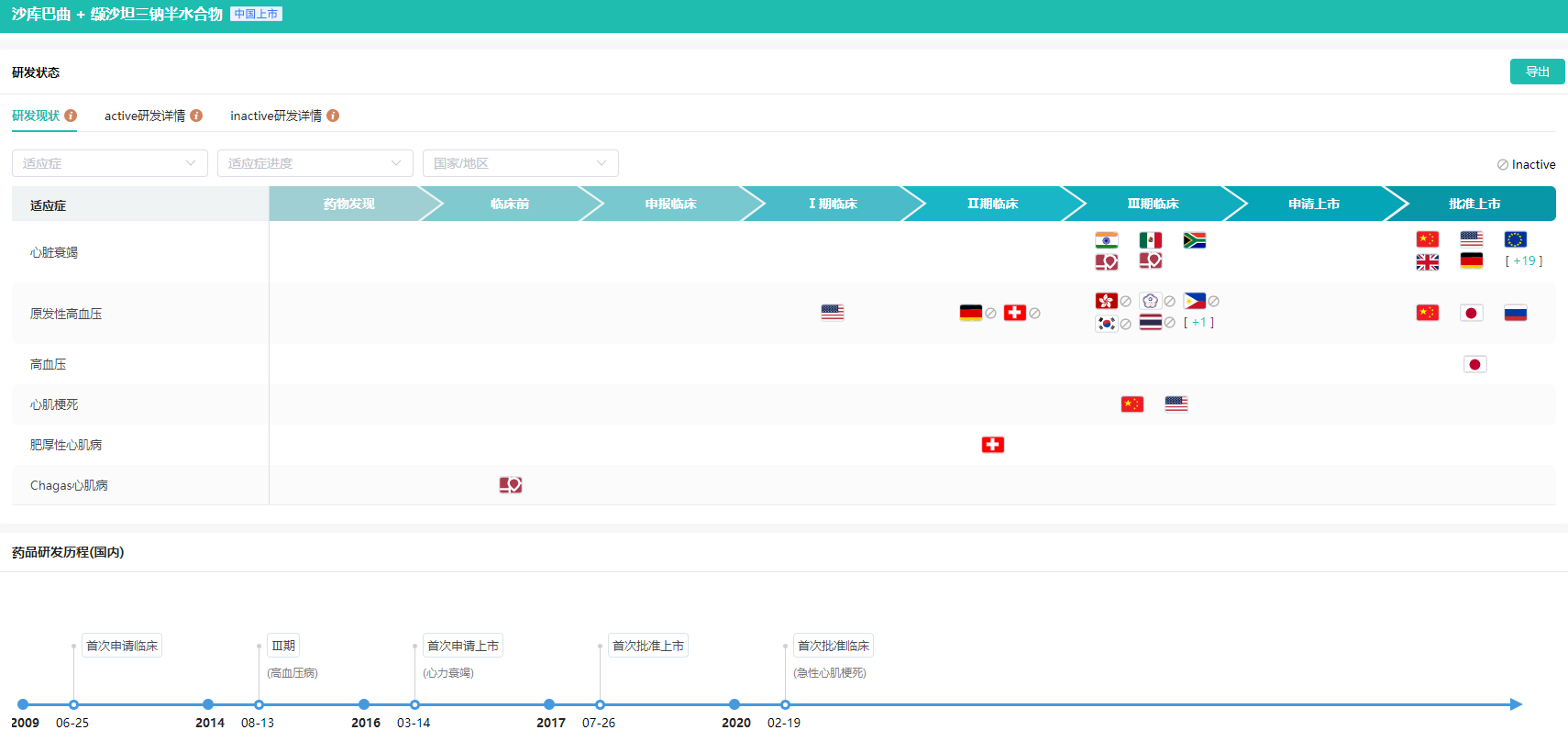Click China flag in 原发性高血压 approved column
The image size is (1568, 741).
[x=1428, y=313]
